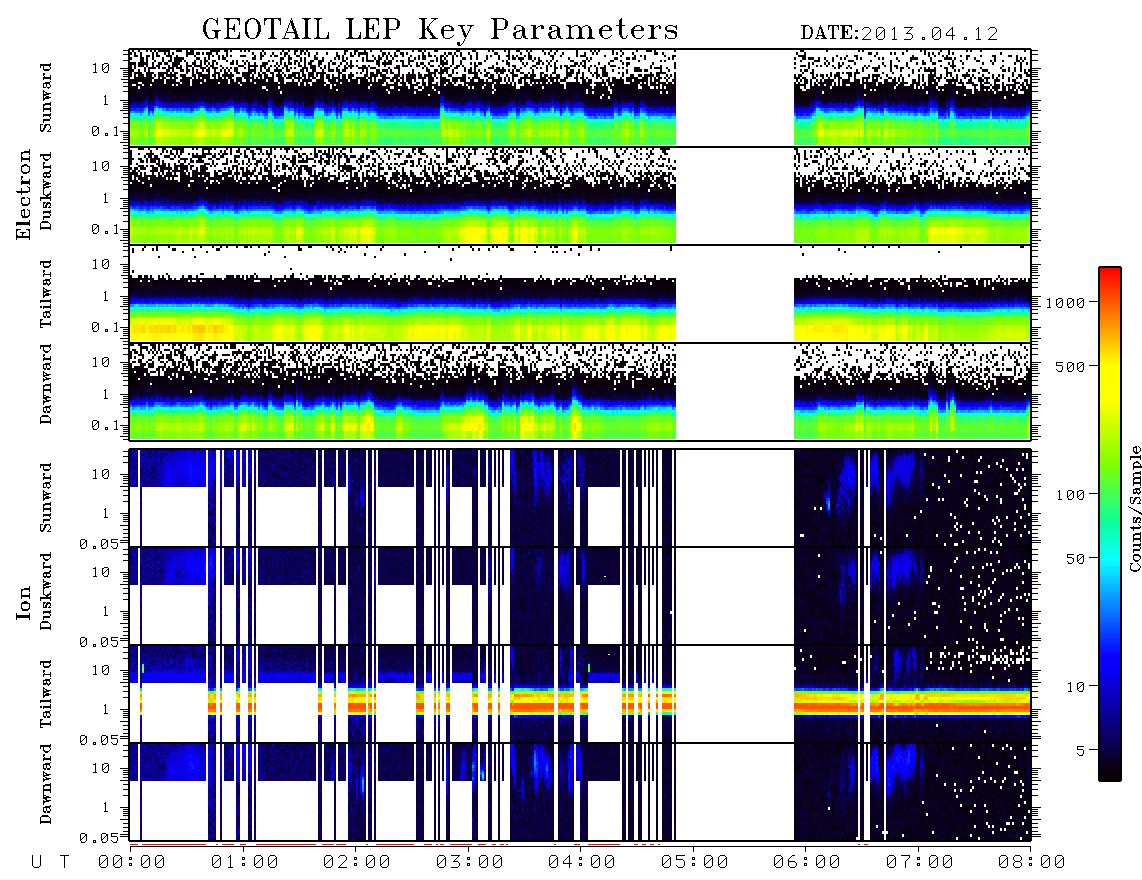Click the Electron Tailward spectrogram panel

click(580, 294)
